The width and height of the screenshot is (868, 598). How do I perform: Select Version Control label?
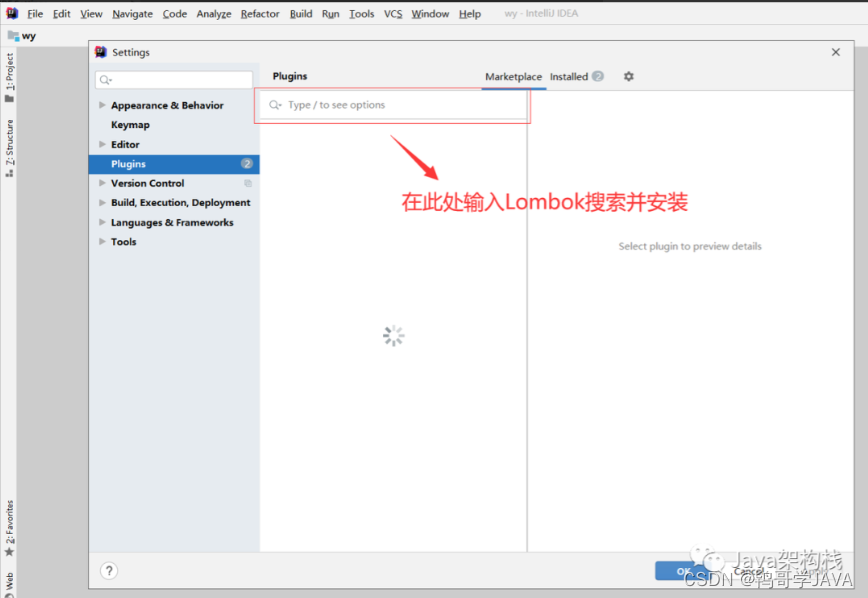[x=147, y=183]
